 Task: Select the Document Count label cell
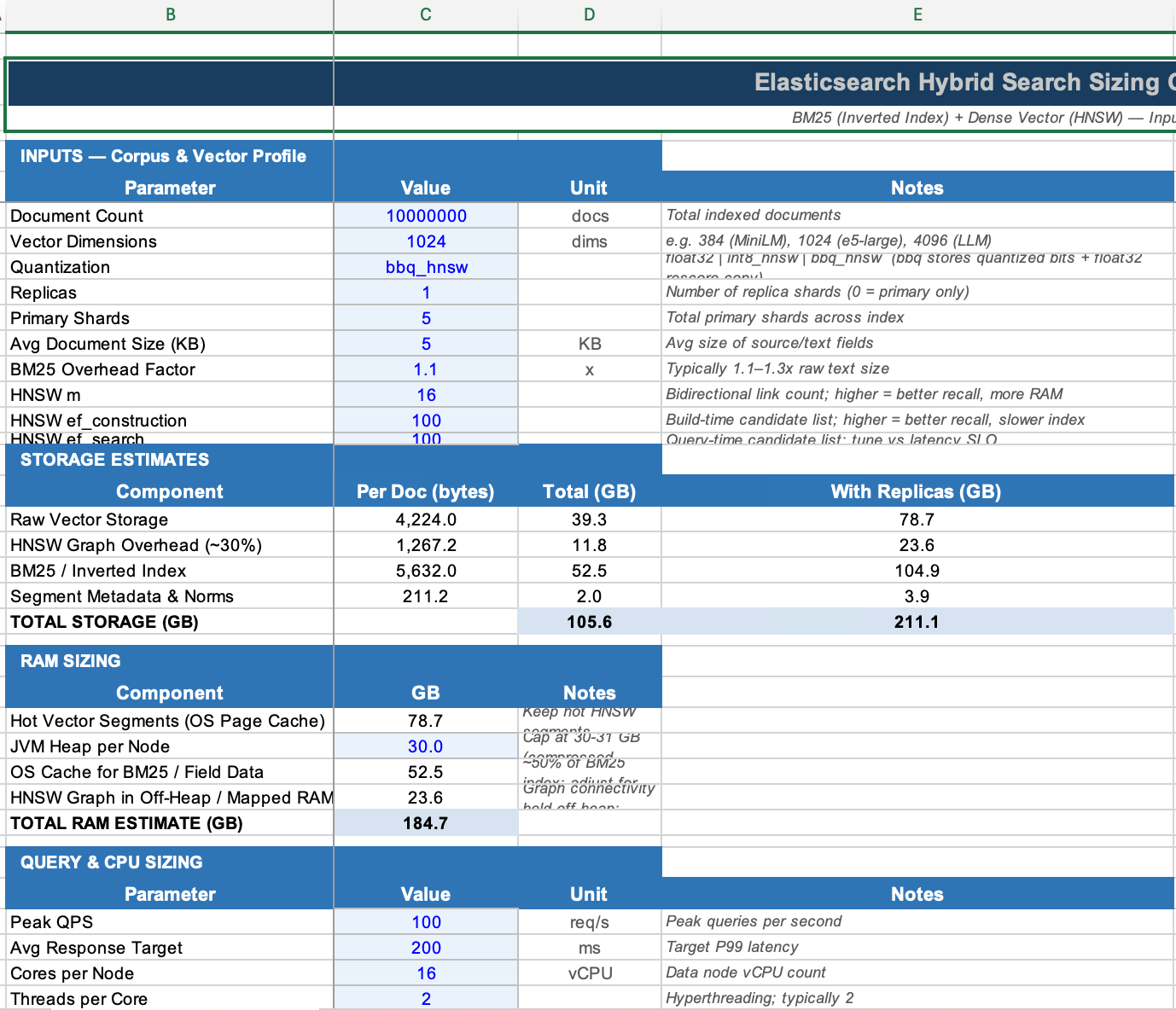[x=170, y=216]
